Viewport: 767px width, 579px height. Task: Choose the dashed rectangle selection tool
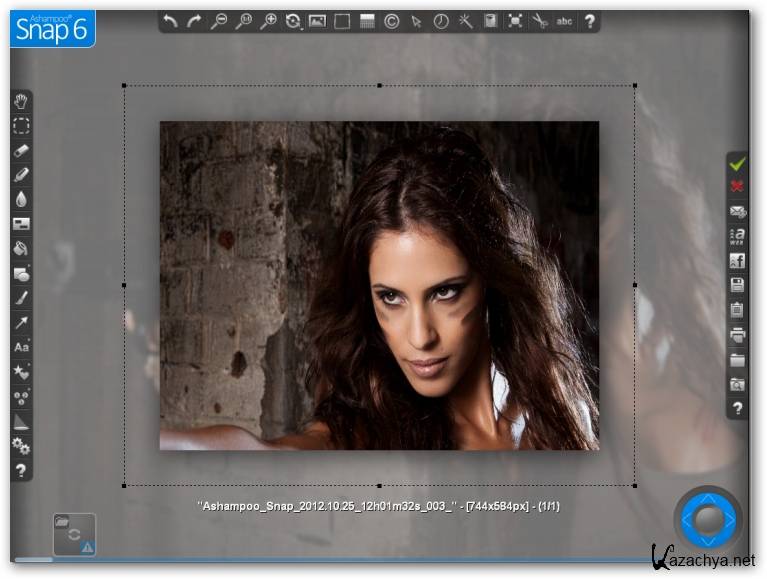tap(21, 126)
